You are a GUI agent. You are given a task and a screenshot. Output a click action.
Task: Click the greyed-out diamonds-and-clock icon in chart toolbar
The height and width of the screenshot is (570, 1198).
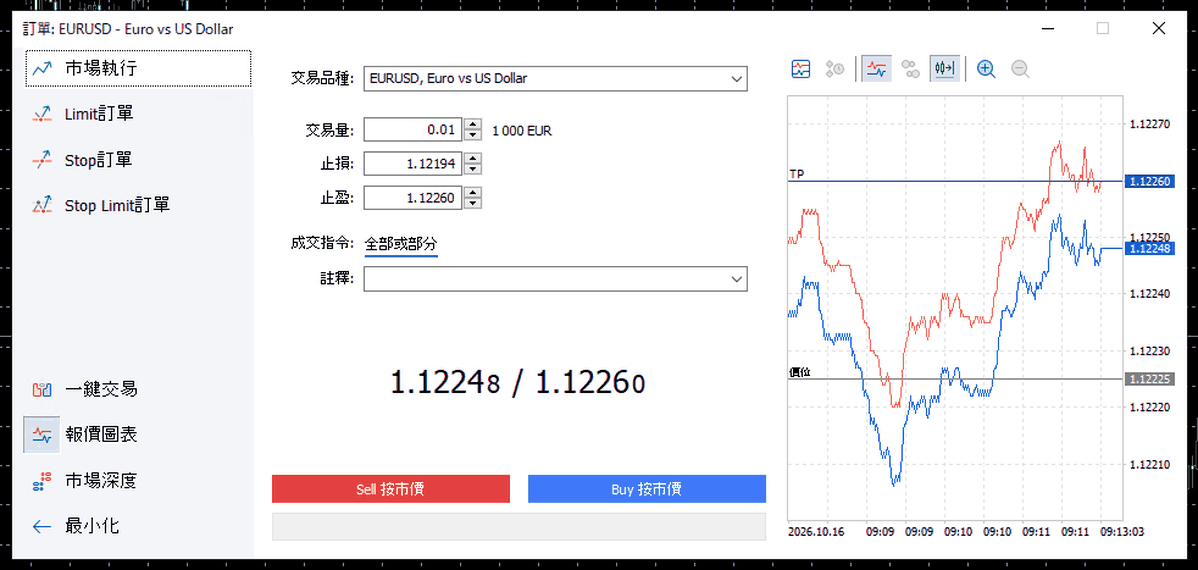point(834,69)
